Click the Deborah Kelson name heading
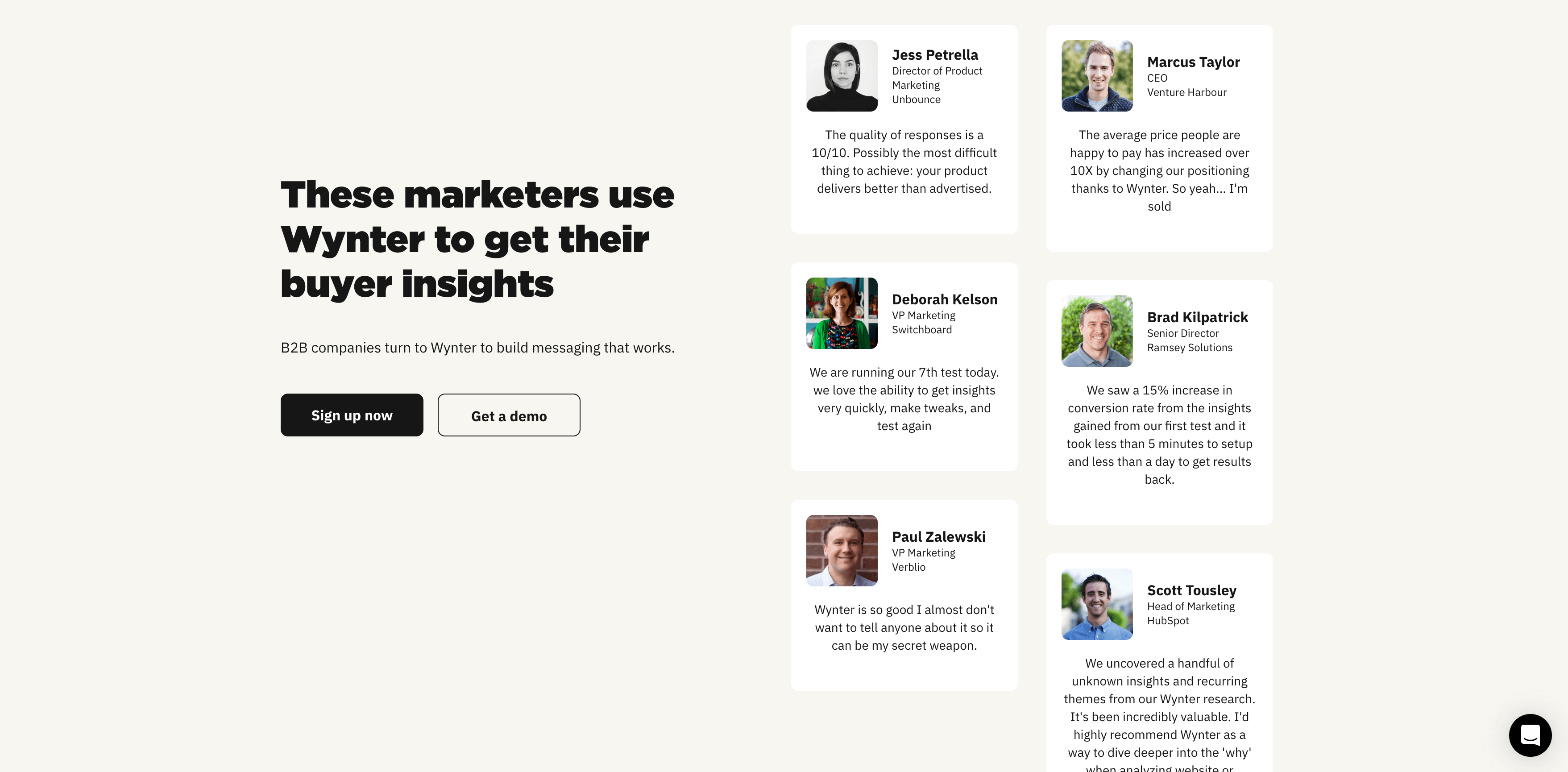1568x772 pixels. pos(945,299)
